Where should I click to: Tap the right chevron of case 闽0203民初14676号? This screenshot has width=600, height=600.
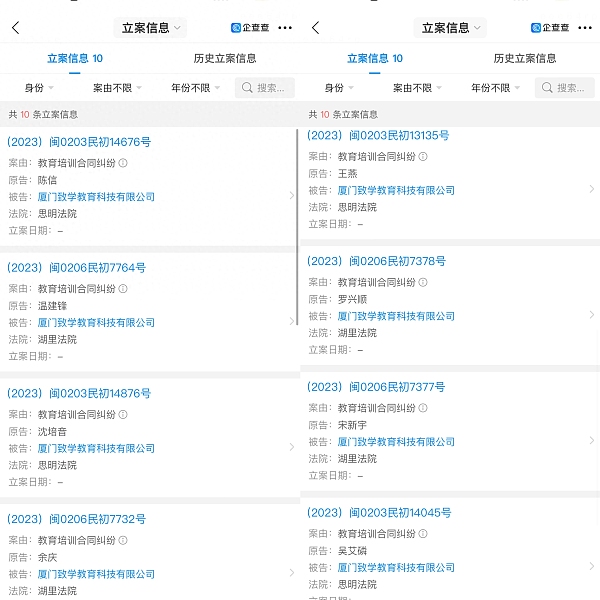click(292, 196)
